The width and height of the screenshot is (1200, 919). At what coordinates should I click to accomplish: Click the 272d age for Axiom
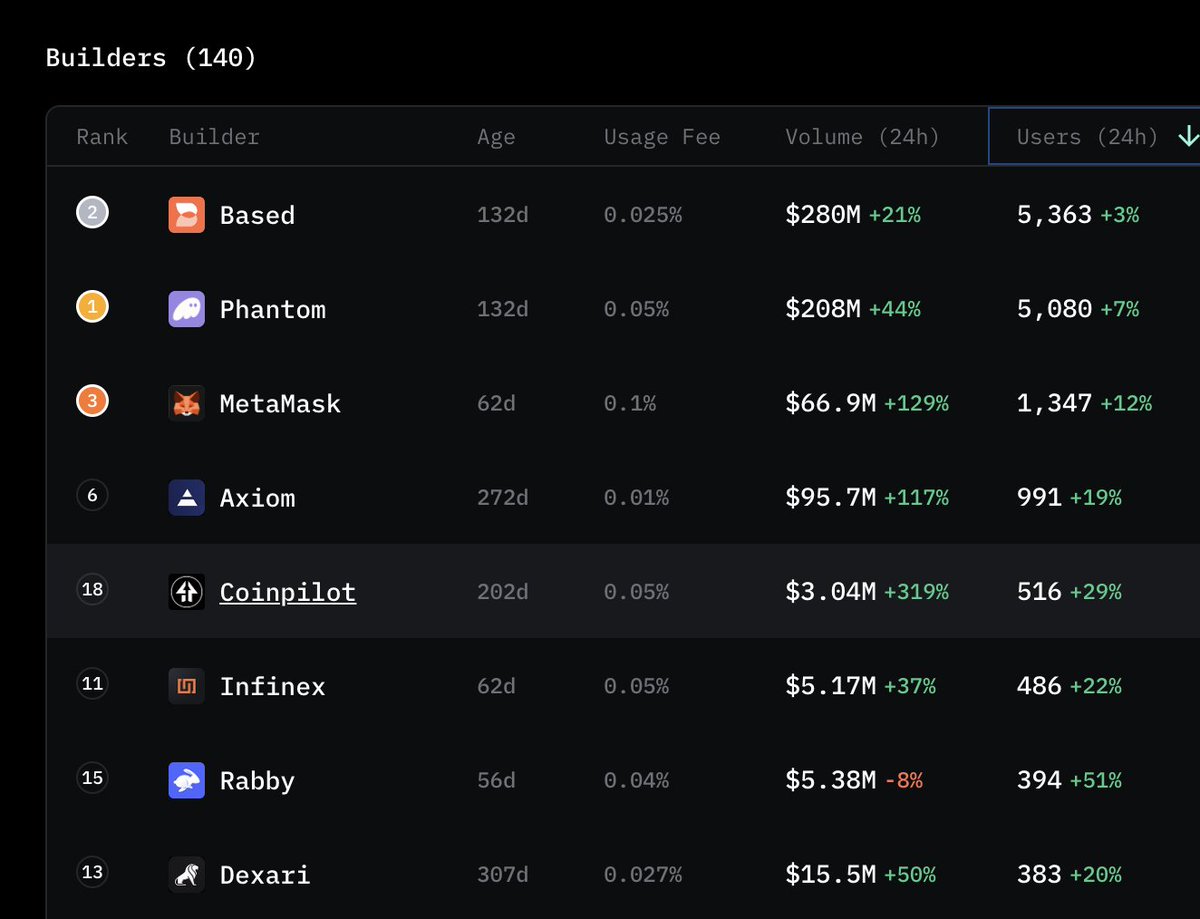pyautogui.click(x=503, y=498)
